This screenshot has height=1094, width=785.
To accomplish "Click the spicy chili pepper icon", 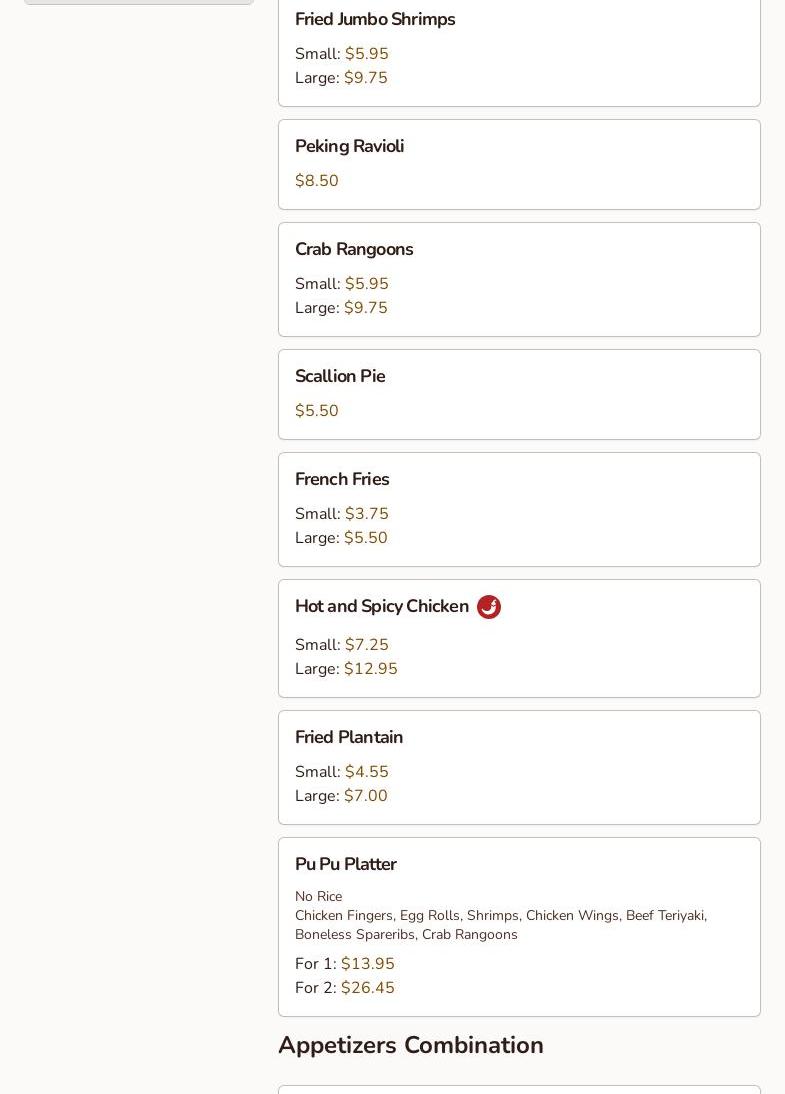I will pos(489,607).
